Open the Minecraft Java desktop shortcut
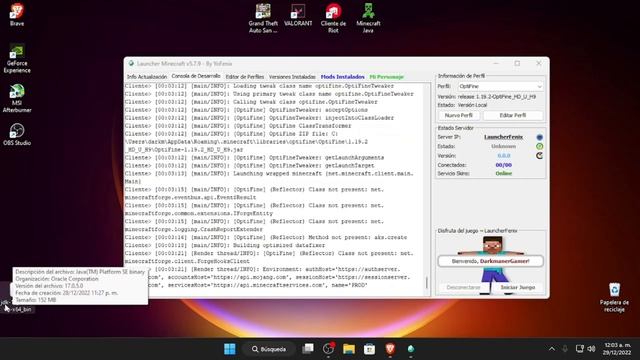Screen dimensions: 640x360 click(368, 18)
